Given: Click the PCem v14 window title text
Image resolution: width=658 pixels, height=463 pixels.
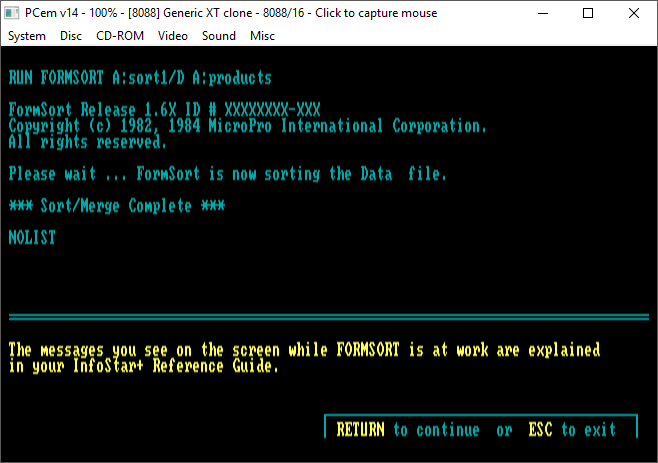Looking at the screenshot, I should point(231,13).
